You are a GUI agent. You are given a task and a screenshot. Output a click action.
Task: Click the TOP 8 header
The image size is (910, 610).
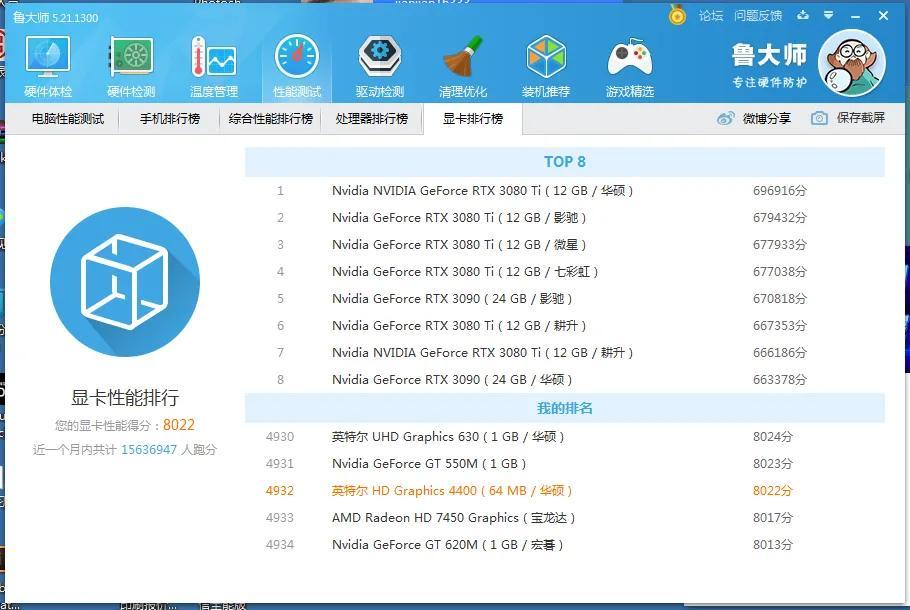565,162
